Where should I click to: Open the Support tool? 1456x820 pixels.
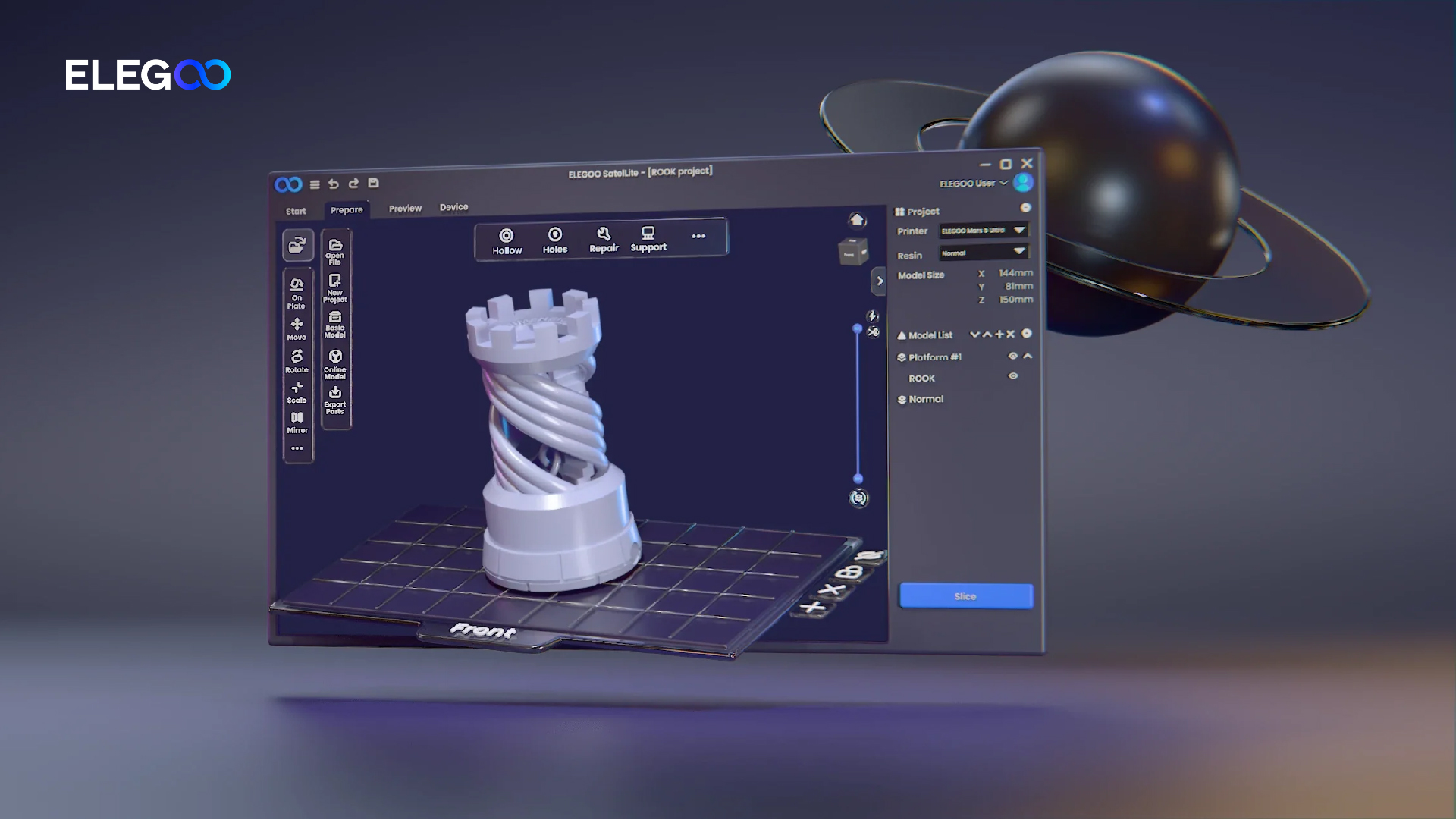coord(648,239)
